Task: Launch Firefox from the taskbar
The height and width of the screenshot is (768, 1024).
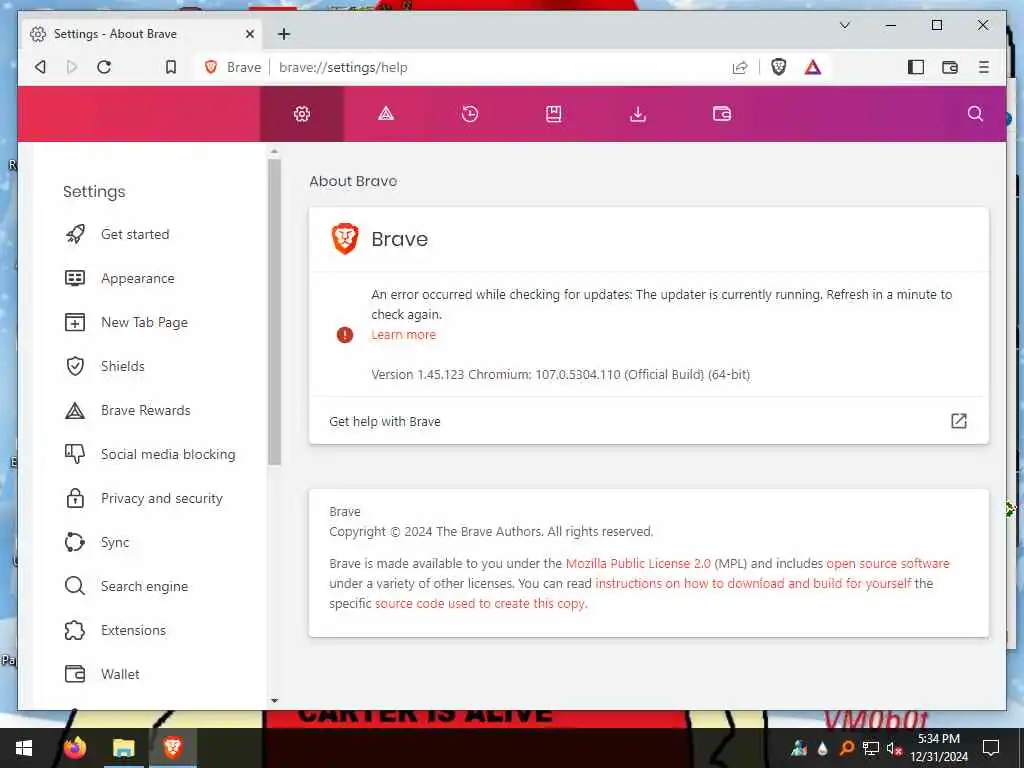Action: (x=74, y=748)
